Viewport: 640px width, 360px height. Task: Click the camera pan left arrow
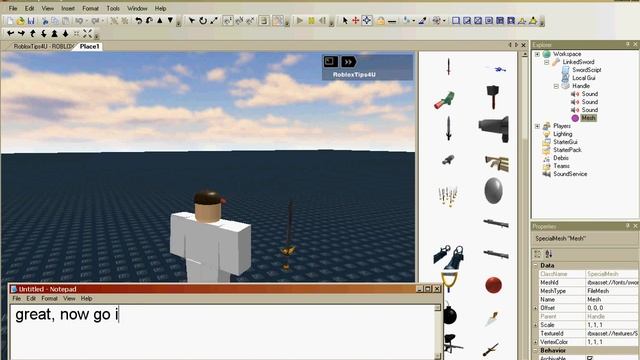click(x=11, y=33)
